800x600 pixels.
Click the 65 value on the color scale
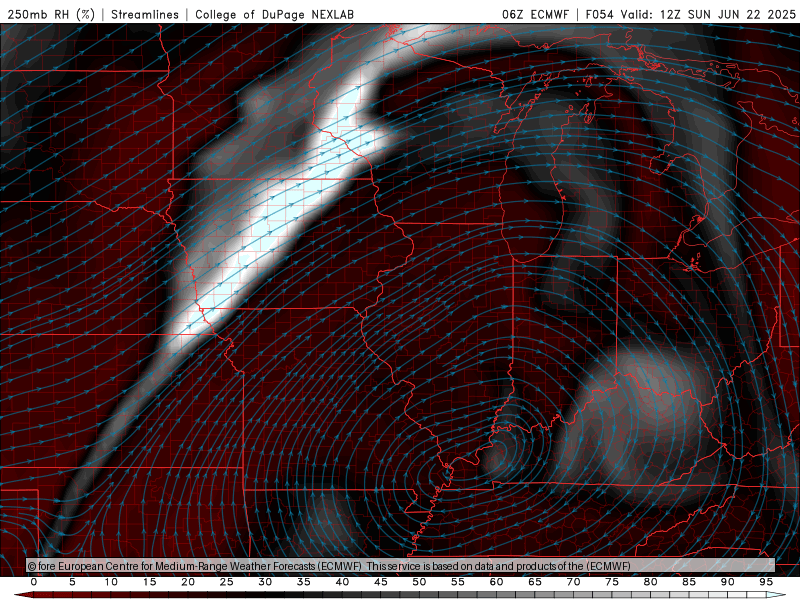pos(535,582)
